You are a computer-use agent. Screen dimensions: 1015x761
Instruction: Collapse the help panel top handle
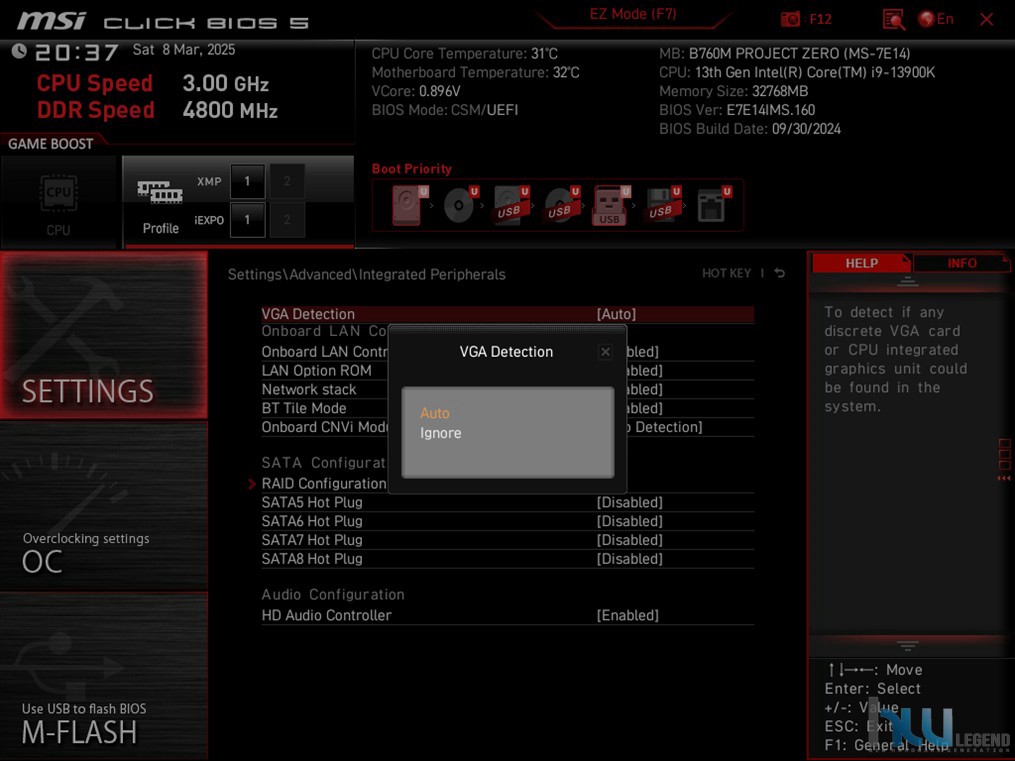[908, 281]
